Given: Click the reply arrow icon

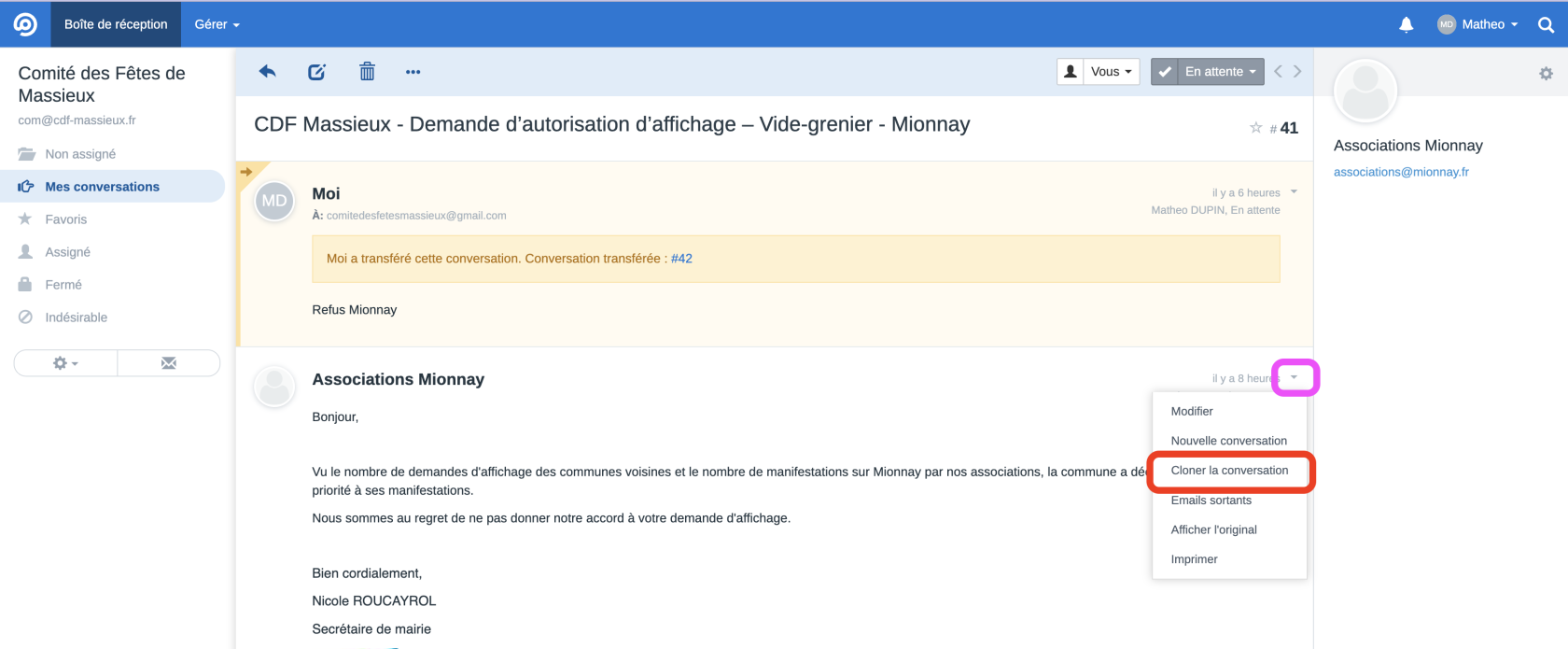Looking at the screenshot, I should [x=267, y=72].
